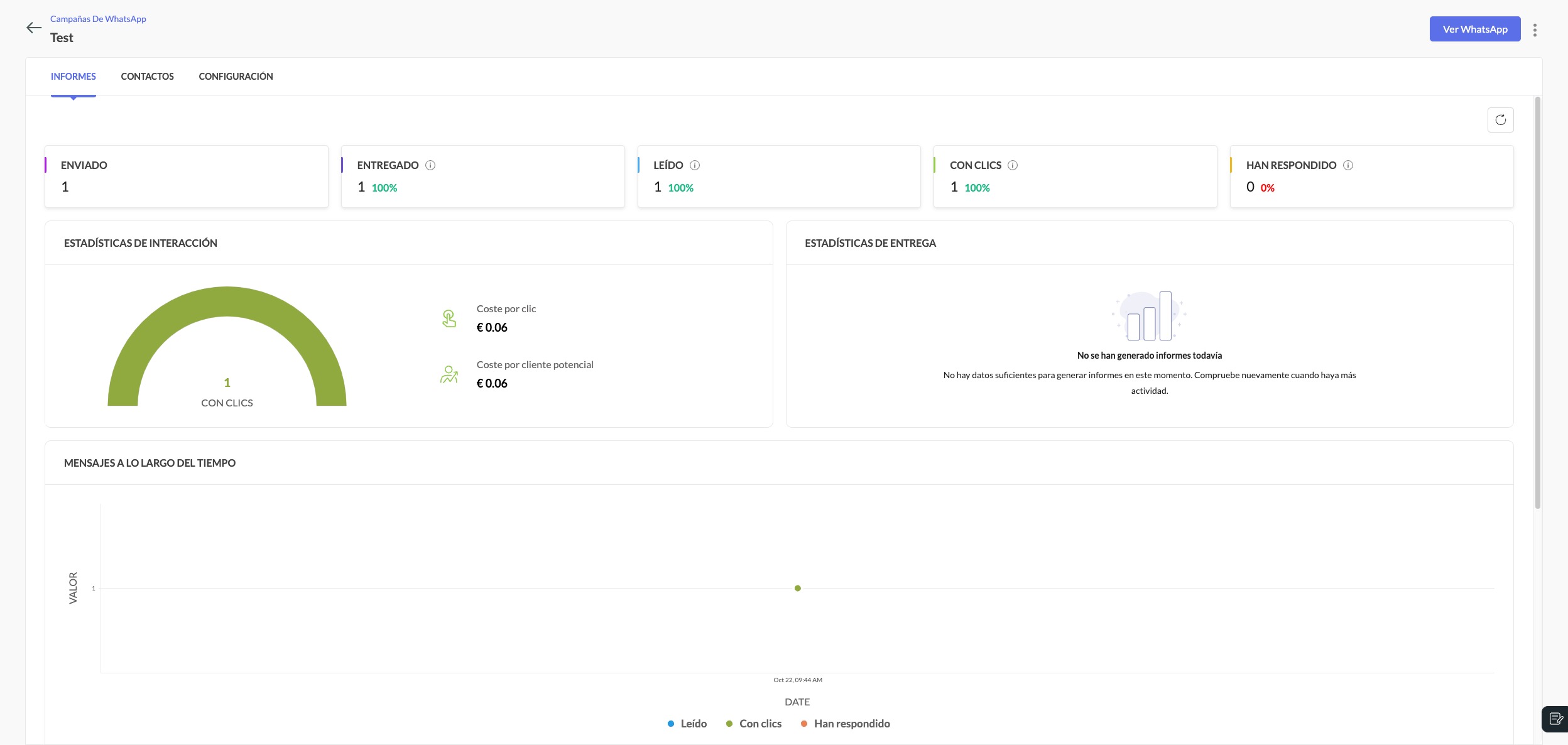
Task: Click the back arrow icon
Action: (34, 28)
